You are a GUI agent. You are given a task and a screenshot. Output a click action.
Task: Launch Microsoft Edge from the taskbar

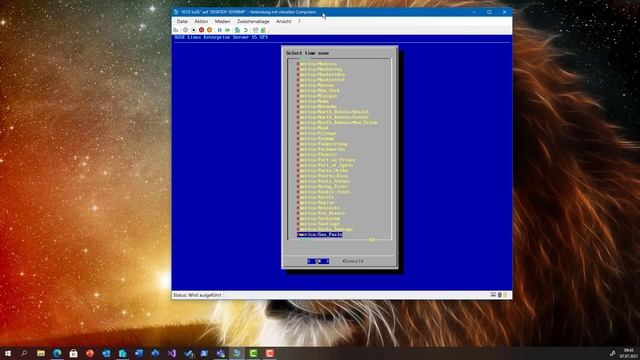point(57,353)
